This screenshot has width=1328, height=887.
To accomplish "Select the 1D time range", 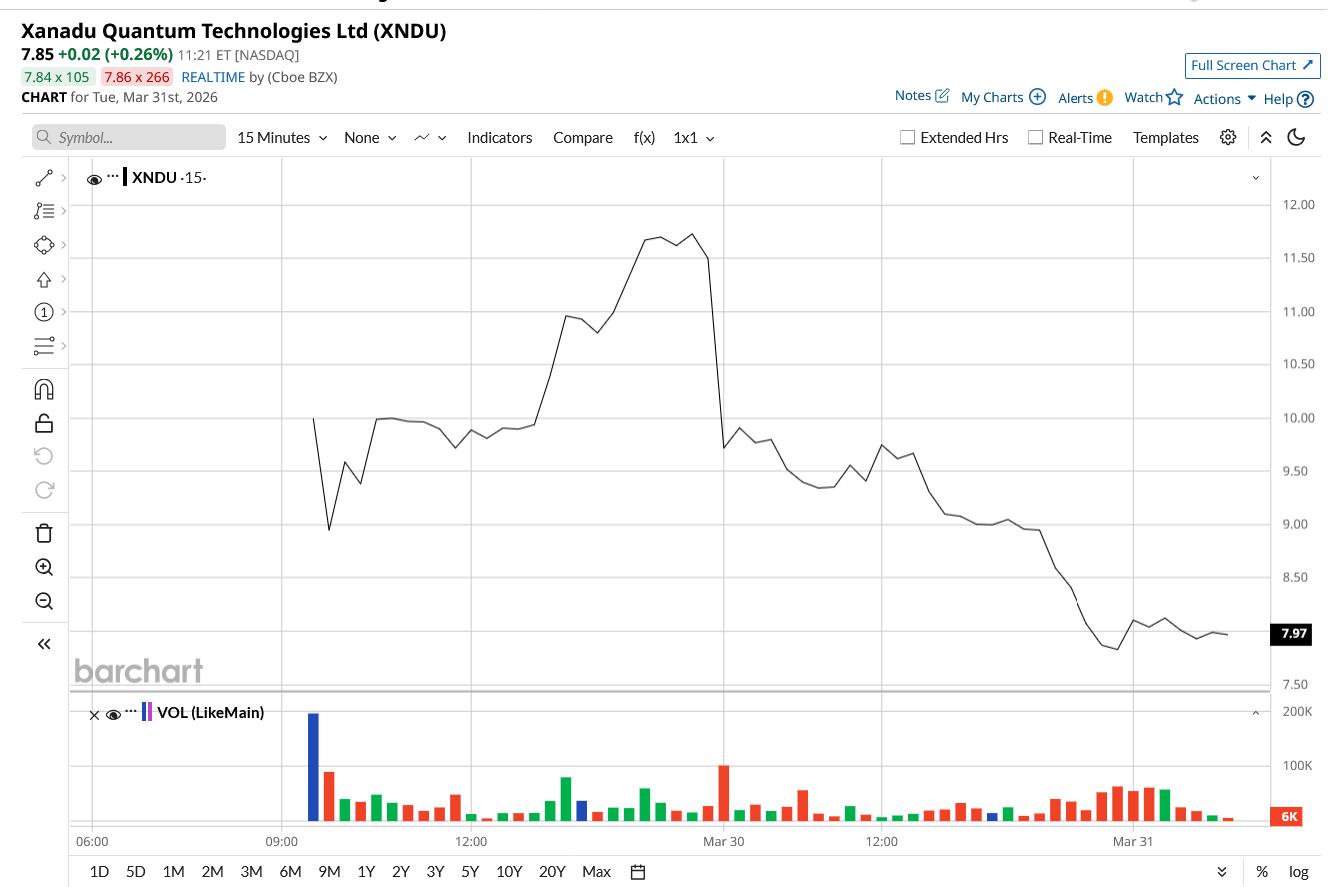I will 99,872.
